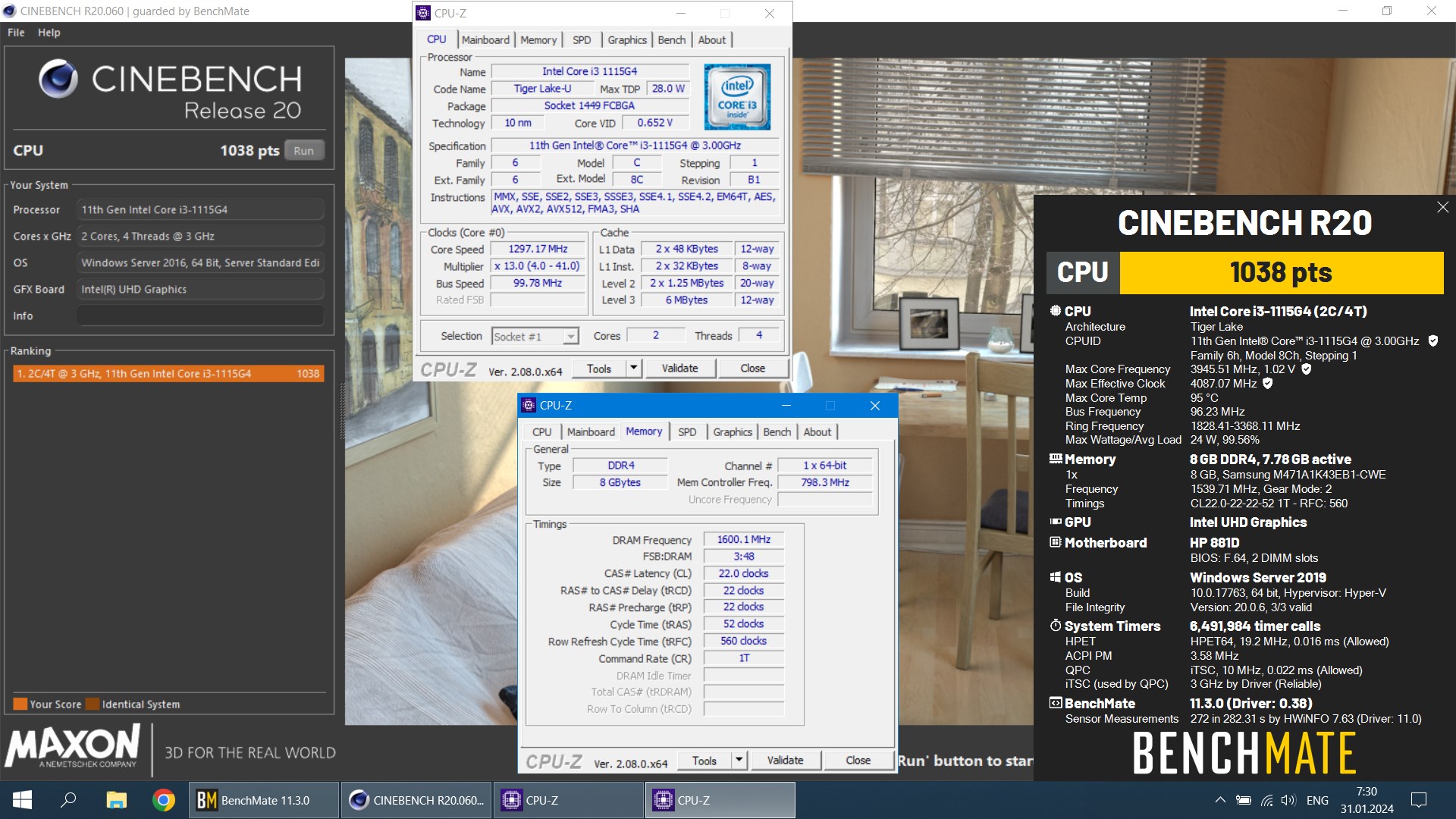Click Tools button in lower CPU-Z
The width and height of the screenshot is (1456, 819).
tap(704, 761)
